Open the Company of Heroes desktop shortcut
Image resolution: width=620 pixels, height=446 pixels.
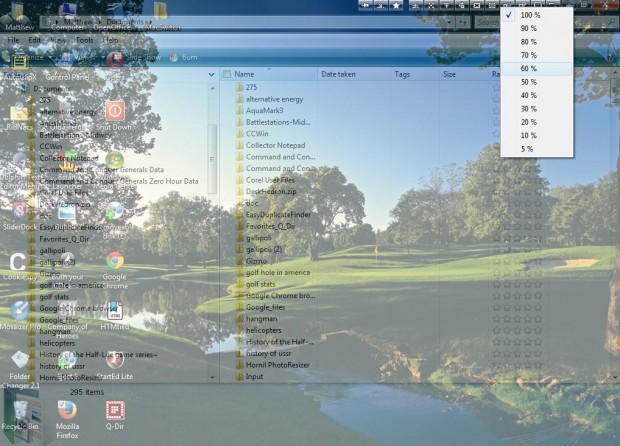pos(67,320)
